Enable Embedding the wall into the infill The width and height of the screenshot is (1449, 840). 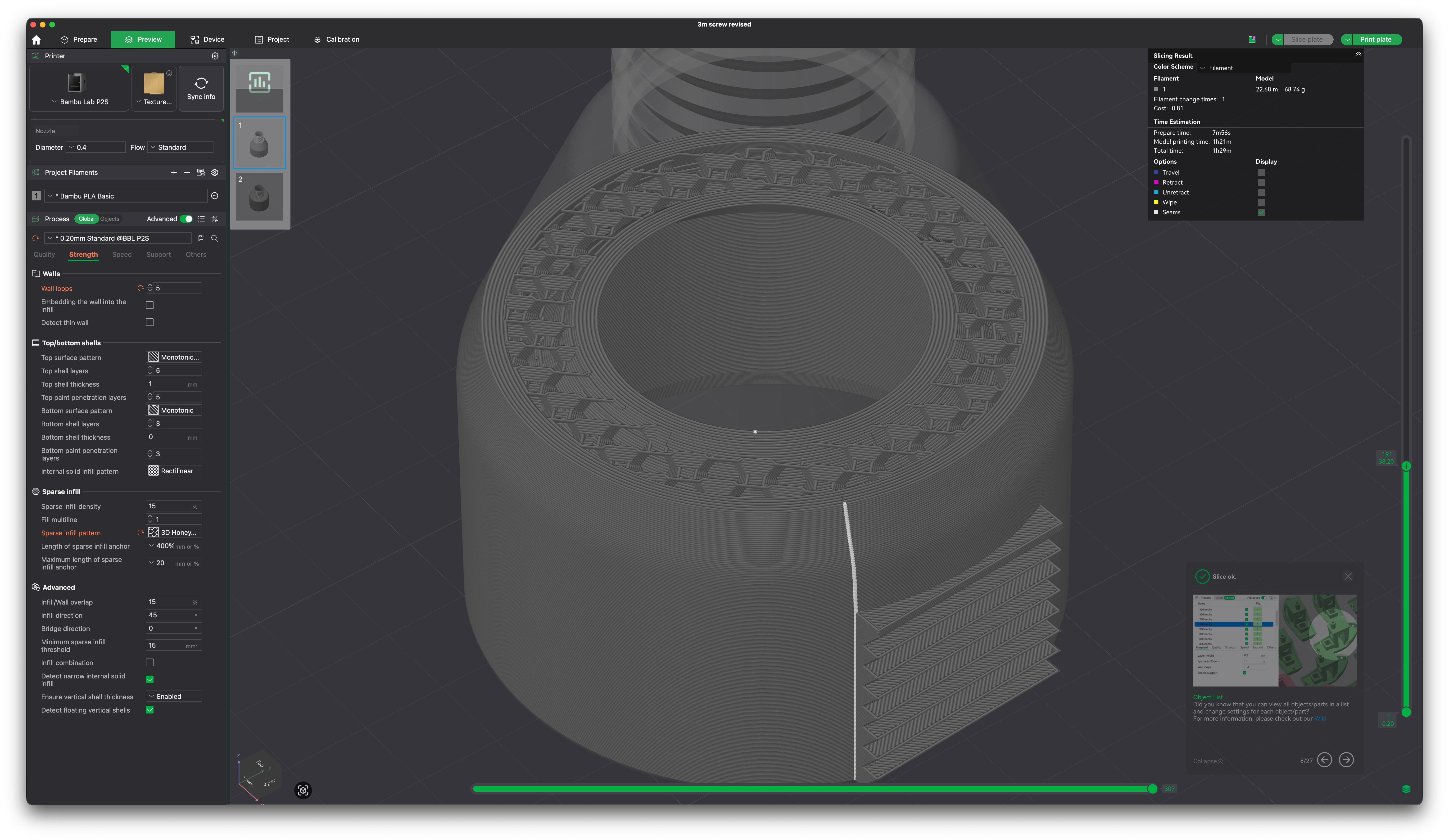click(x=149, y=305)
